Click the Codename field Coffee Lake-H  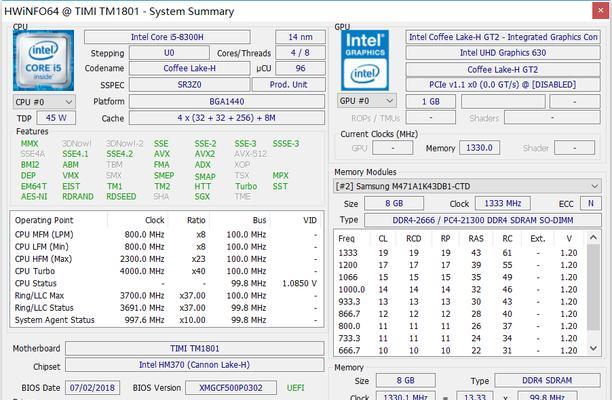pyautogui.click(x=189, y=68)
